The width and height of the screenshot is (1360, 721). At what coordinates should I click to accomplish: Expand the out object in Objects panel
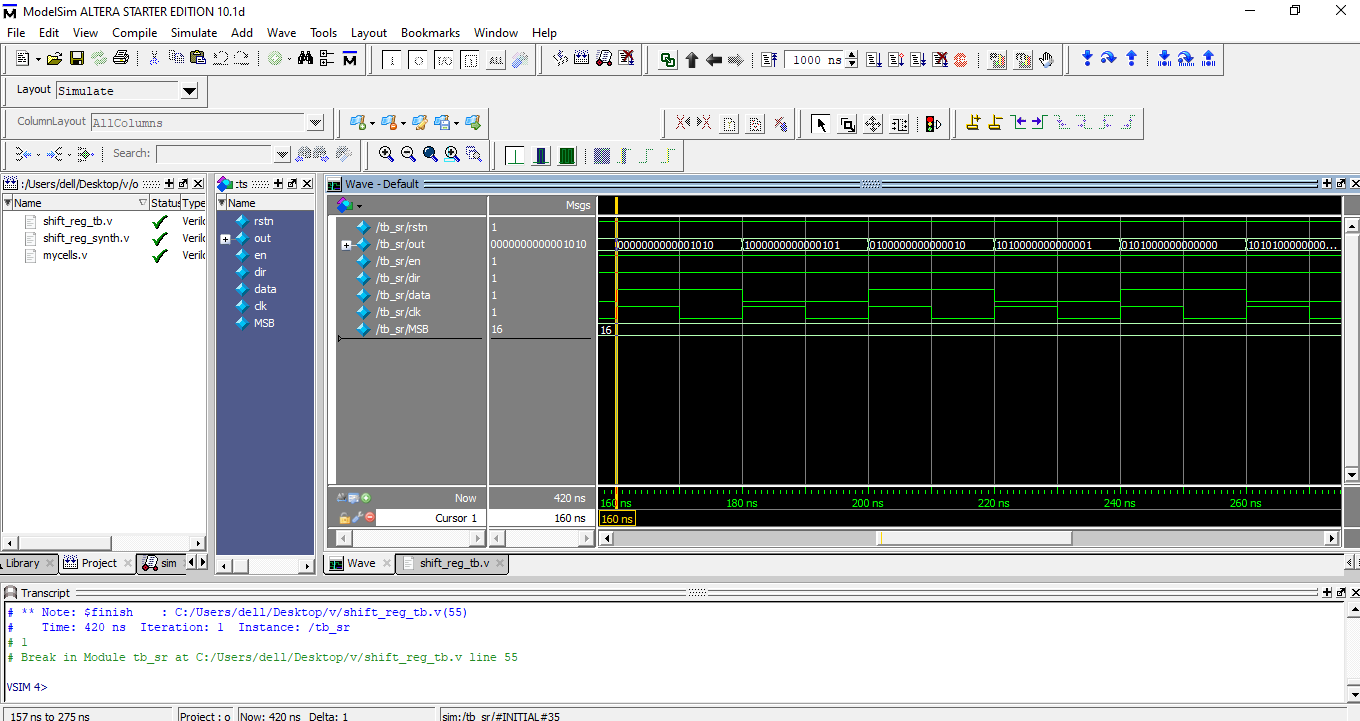point(225,239)
